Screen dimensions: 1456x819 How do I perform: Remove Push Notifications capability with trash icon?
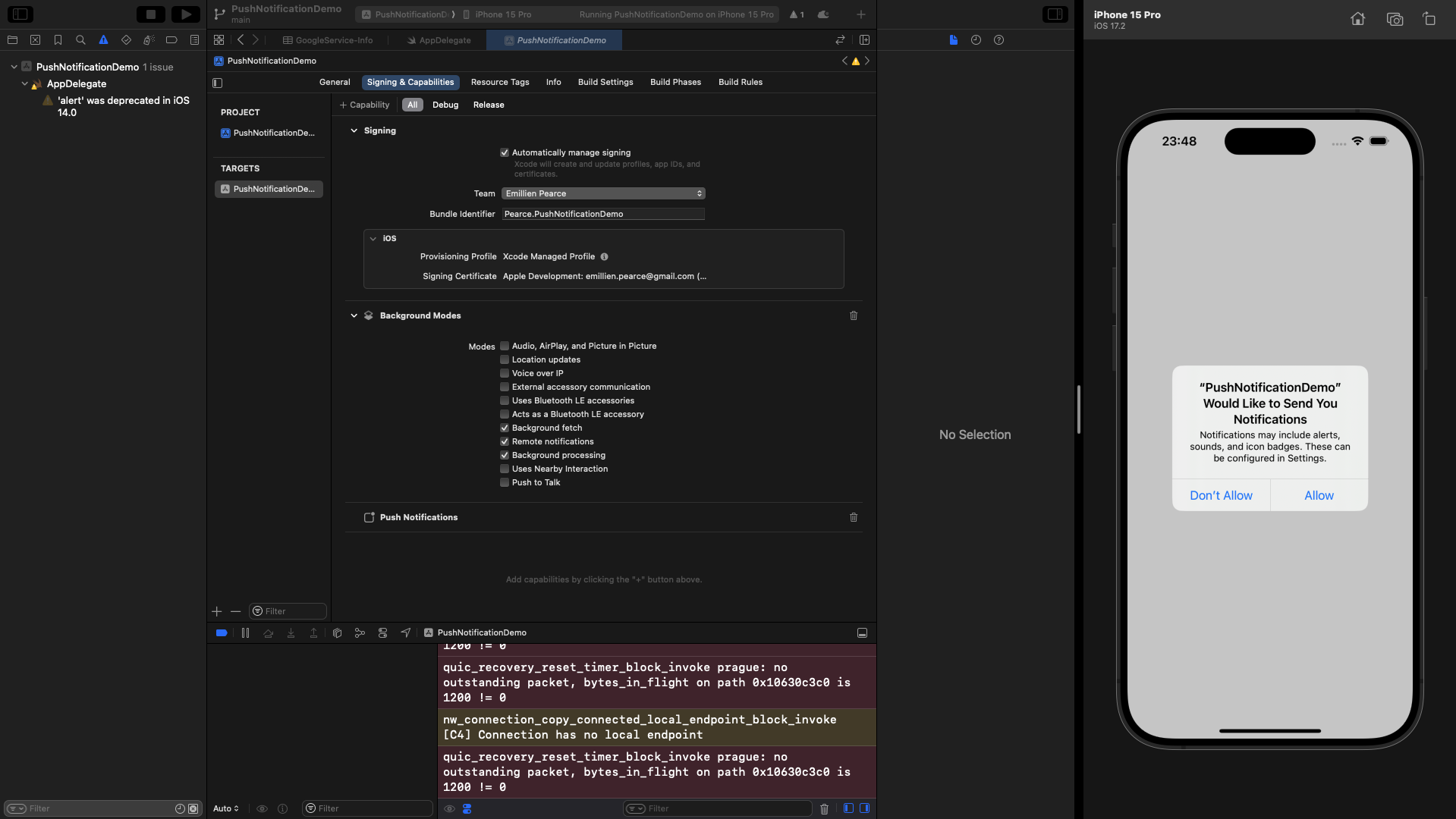coord(853,517)
